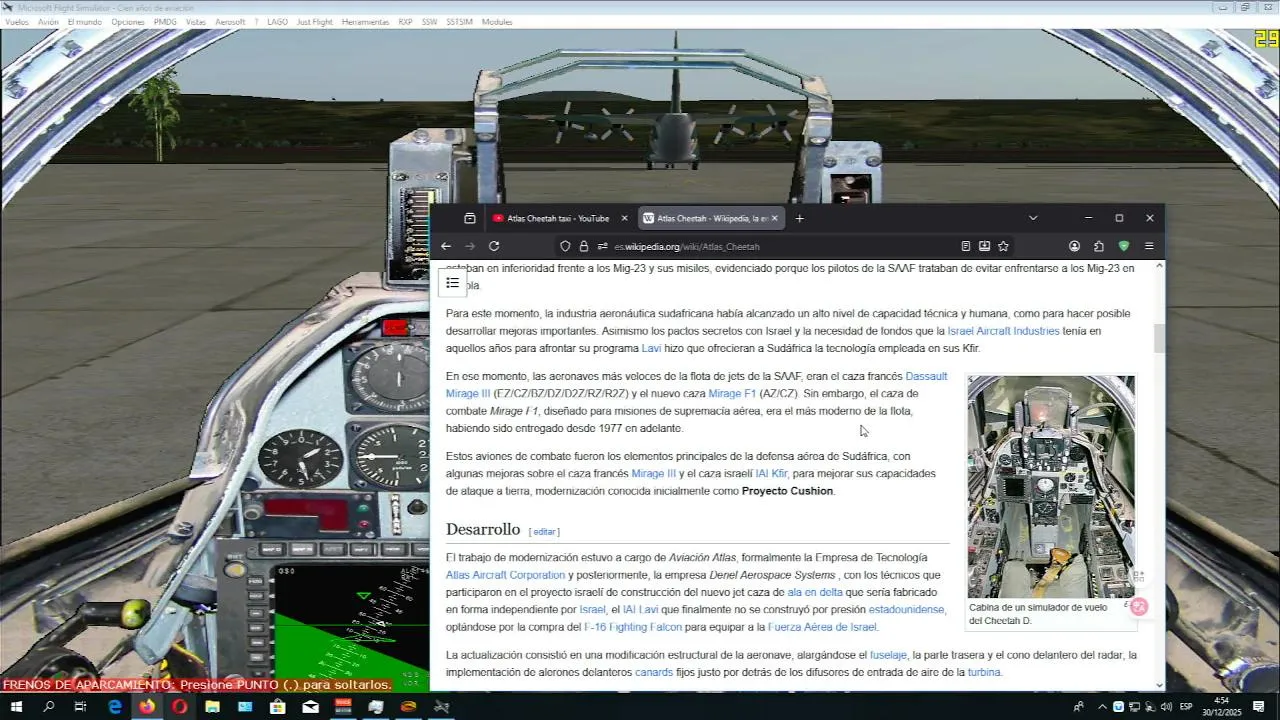Open the site permissions icon in address bar
Image resolution: width=1280 pixels, height=720 pixels.
click(602, 246)
